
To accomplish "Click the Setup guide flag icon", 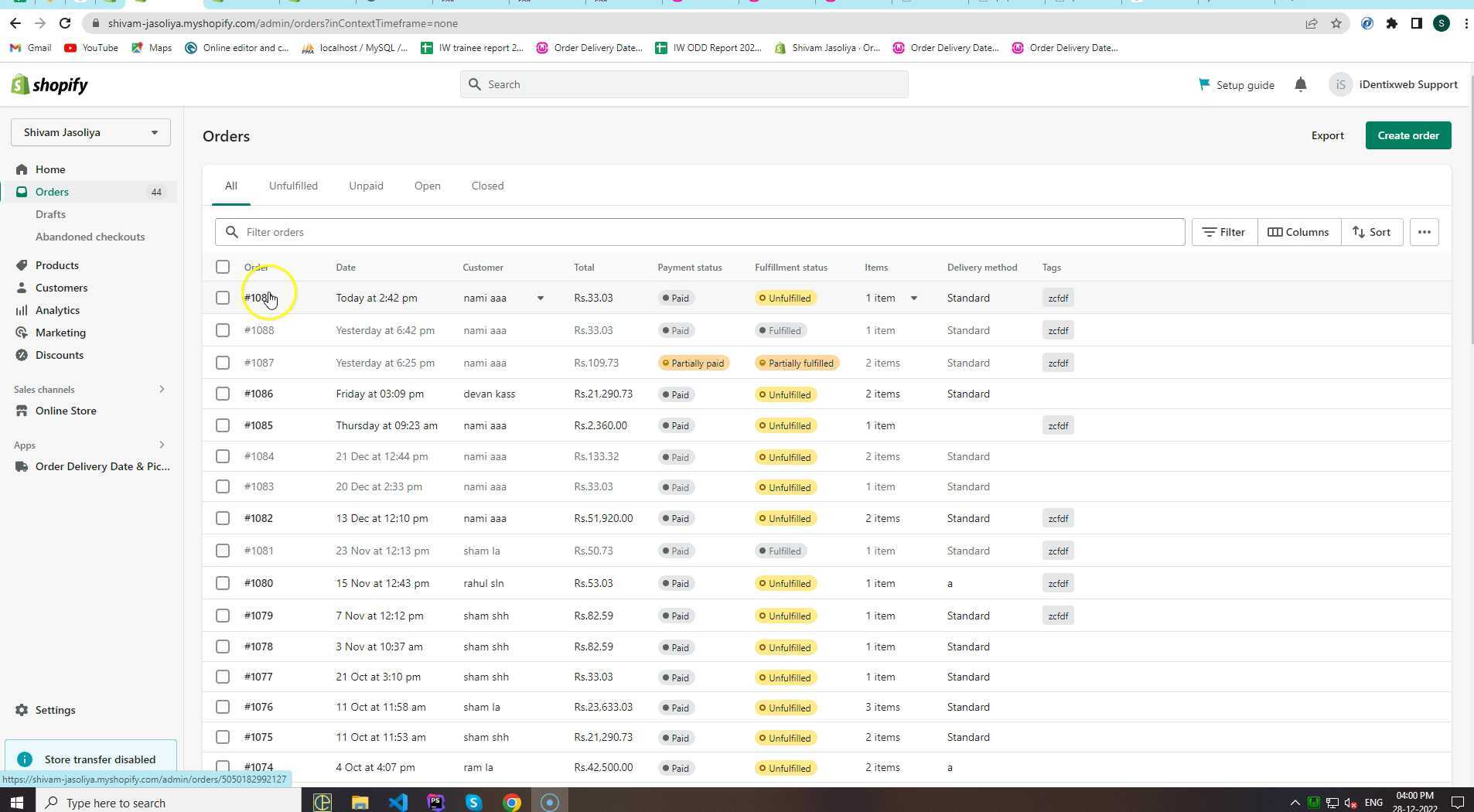I will 1203,84.
